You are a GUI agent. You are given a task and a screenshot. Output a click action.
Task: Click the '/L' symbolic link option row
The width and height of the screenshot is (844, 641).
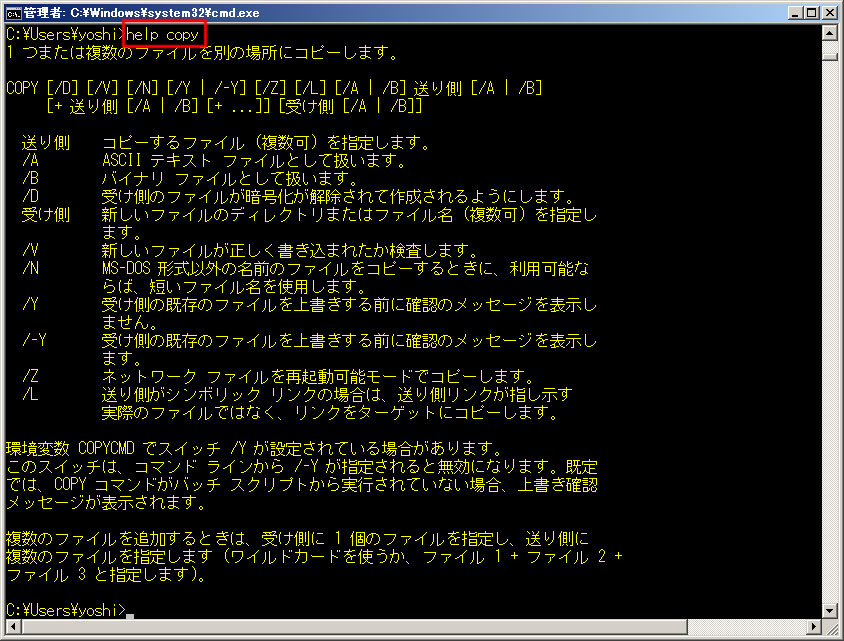coord(297,403)
